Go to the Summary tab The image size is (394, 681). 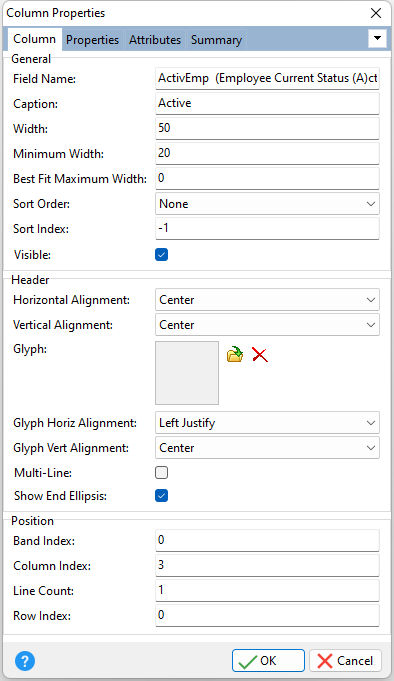[x=216, y=40]
